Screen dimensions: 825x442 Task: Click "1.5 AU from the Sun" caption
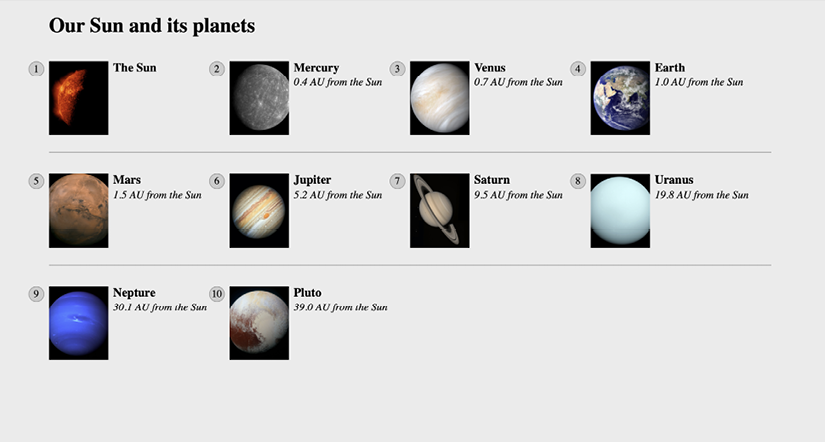[x=157, y=195]
